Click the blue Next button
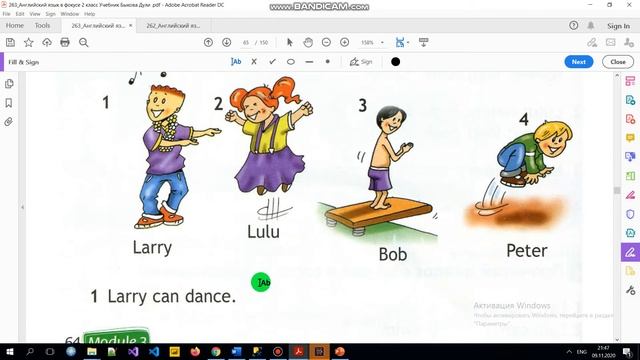This screenshot has width=640, height=360. click(578, 62)
